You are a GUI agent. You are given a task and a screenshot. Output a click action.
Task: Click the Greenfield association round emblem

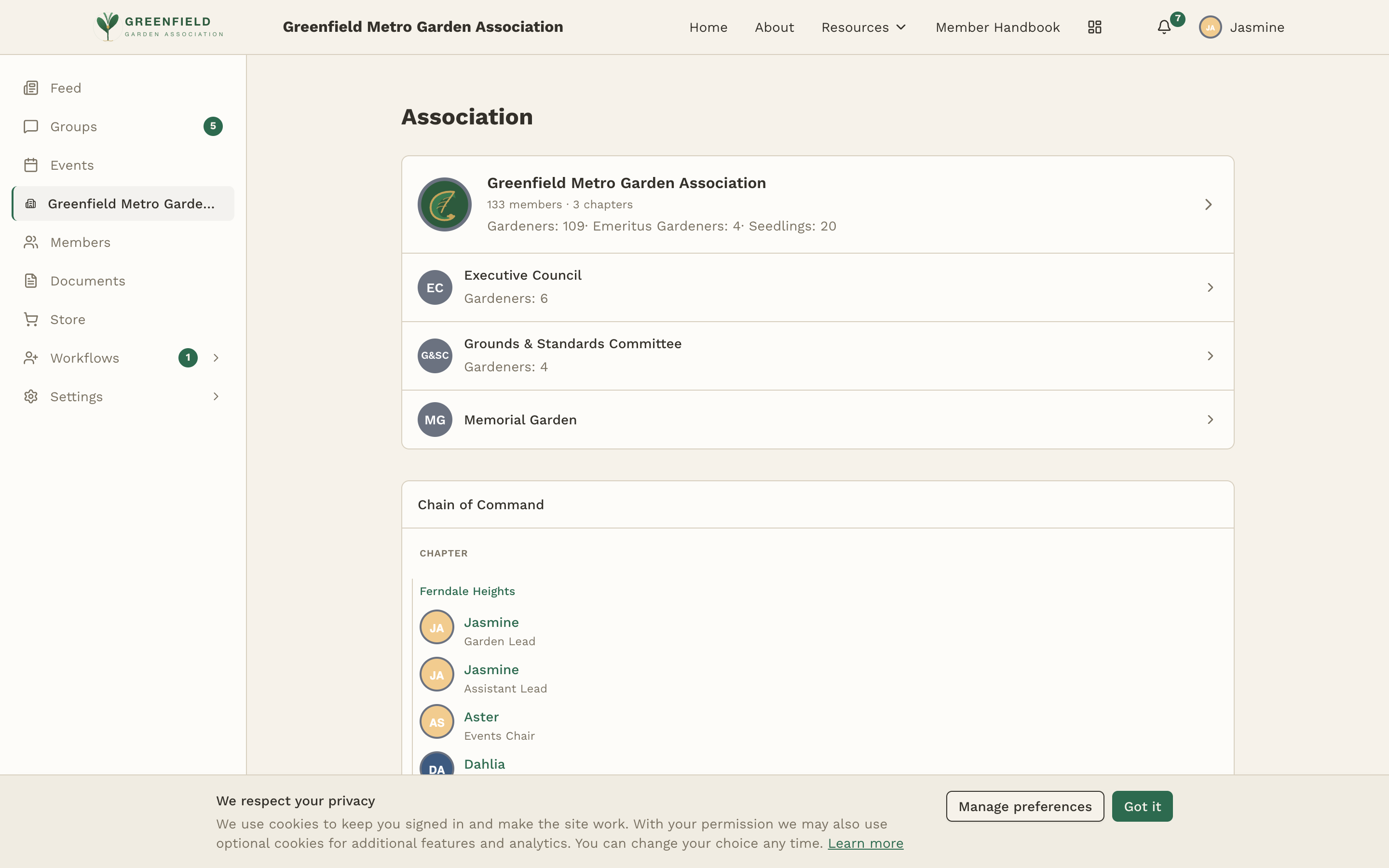pyautogui.click(x=444, y=204)
